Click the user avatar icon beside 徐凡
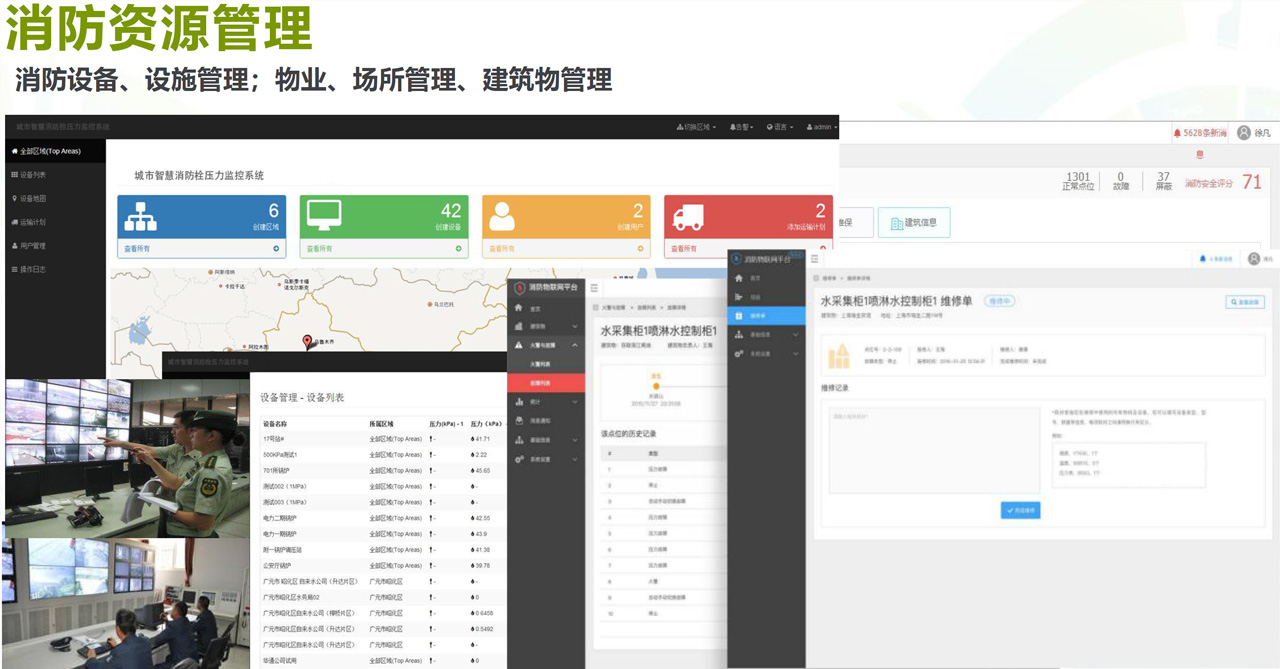 click(1244, 133)
